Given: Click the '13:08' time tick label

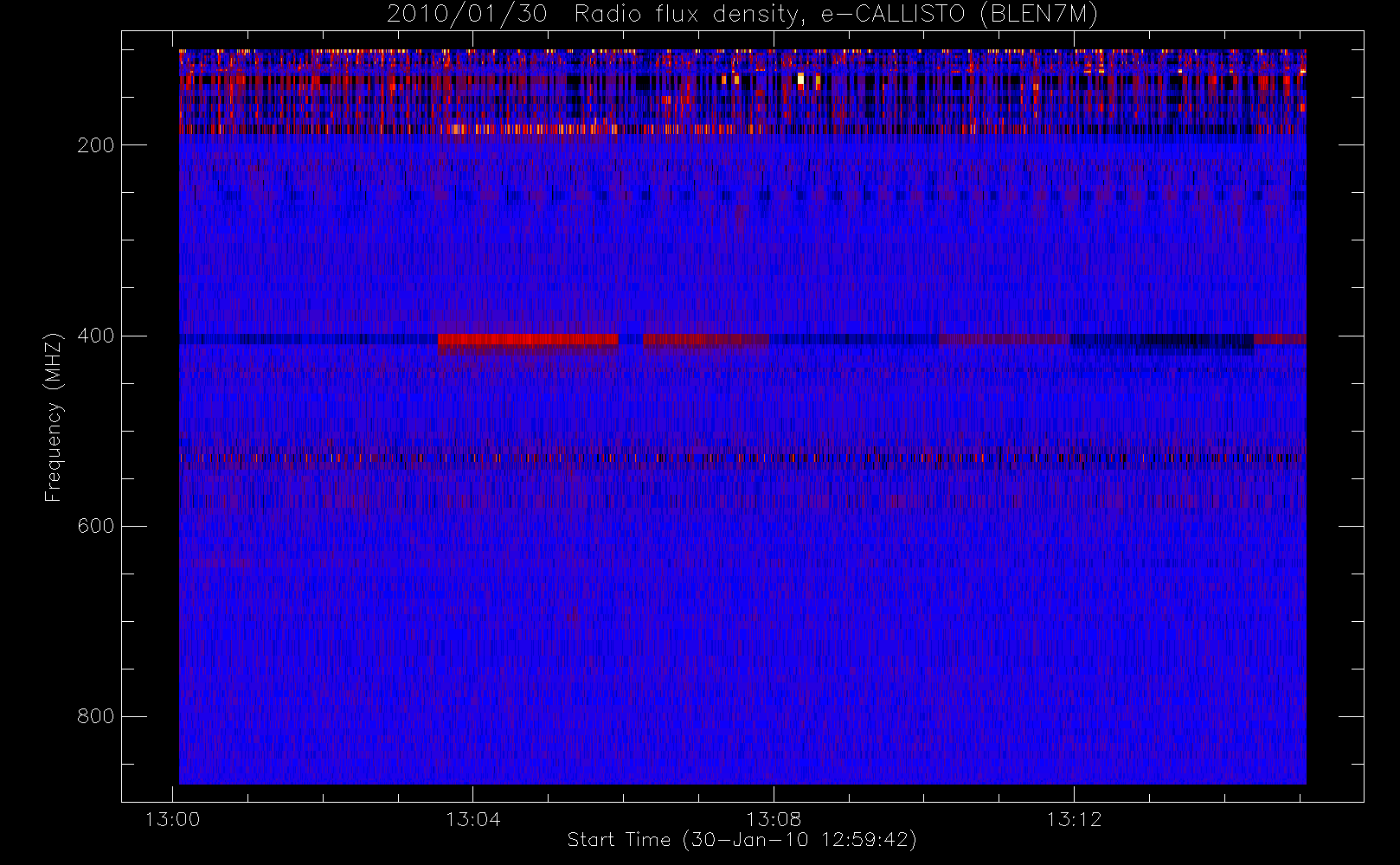Looking at the screenshot, I should (x=774, y=819).
